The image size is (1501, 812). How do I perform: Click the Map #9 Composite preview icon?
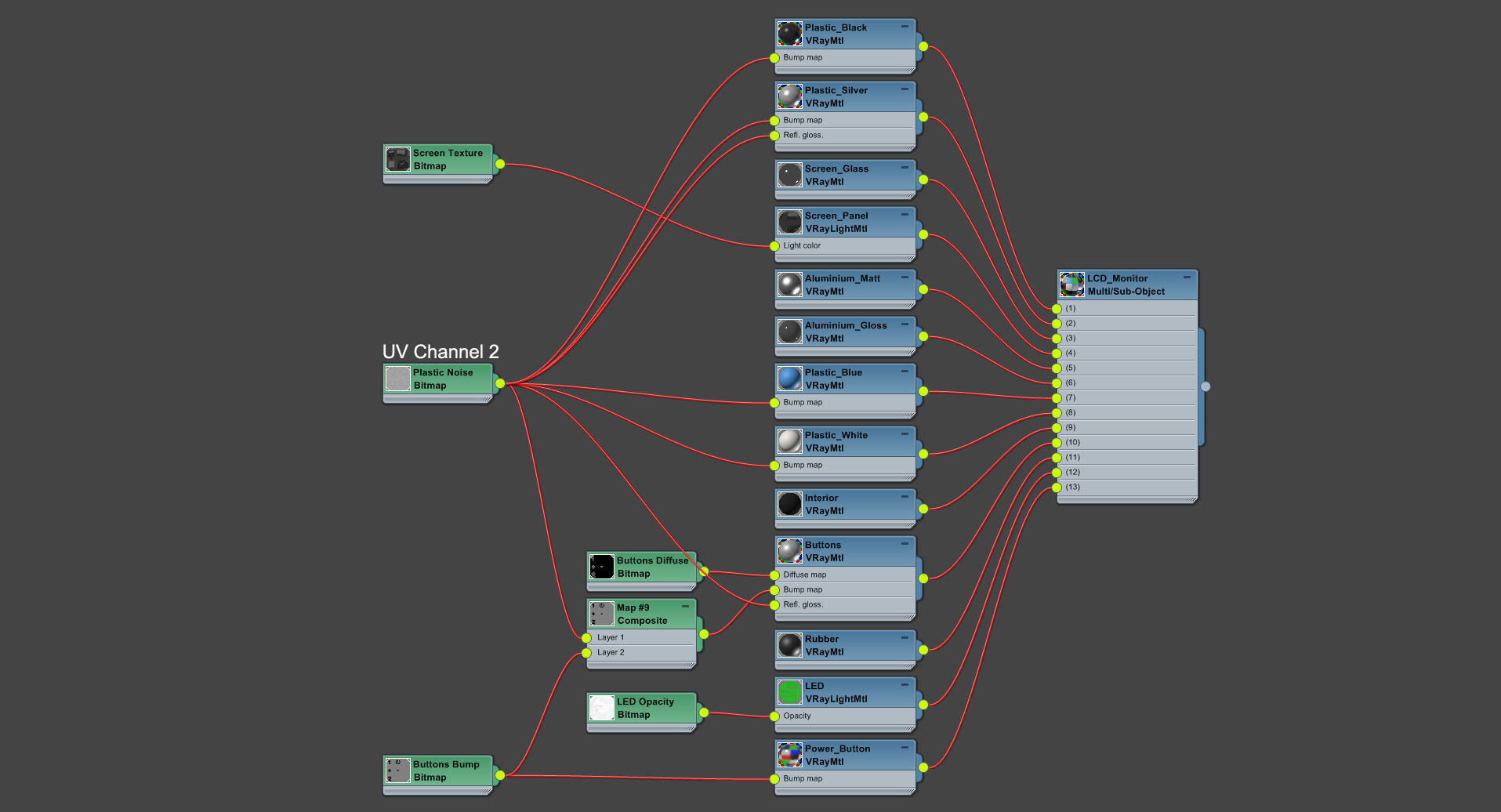(x=601, y=614)
